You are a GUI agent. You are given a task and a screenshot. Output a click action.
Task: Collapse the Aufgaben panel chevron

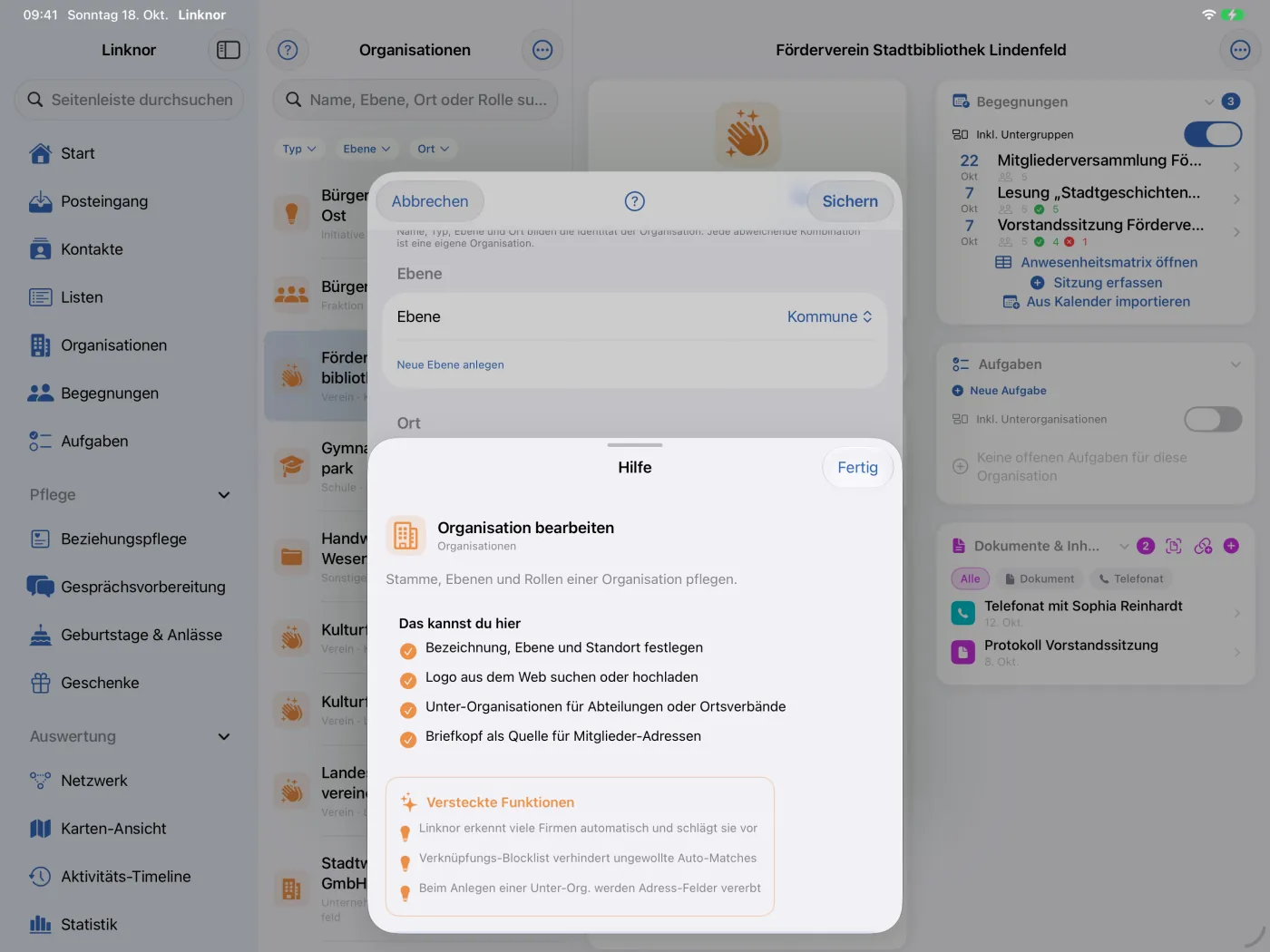[1236, 364]
